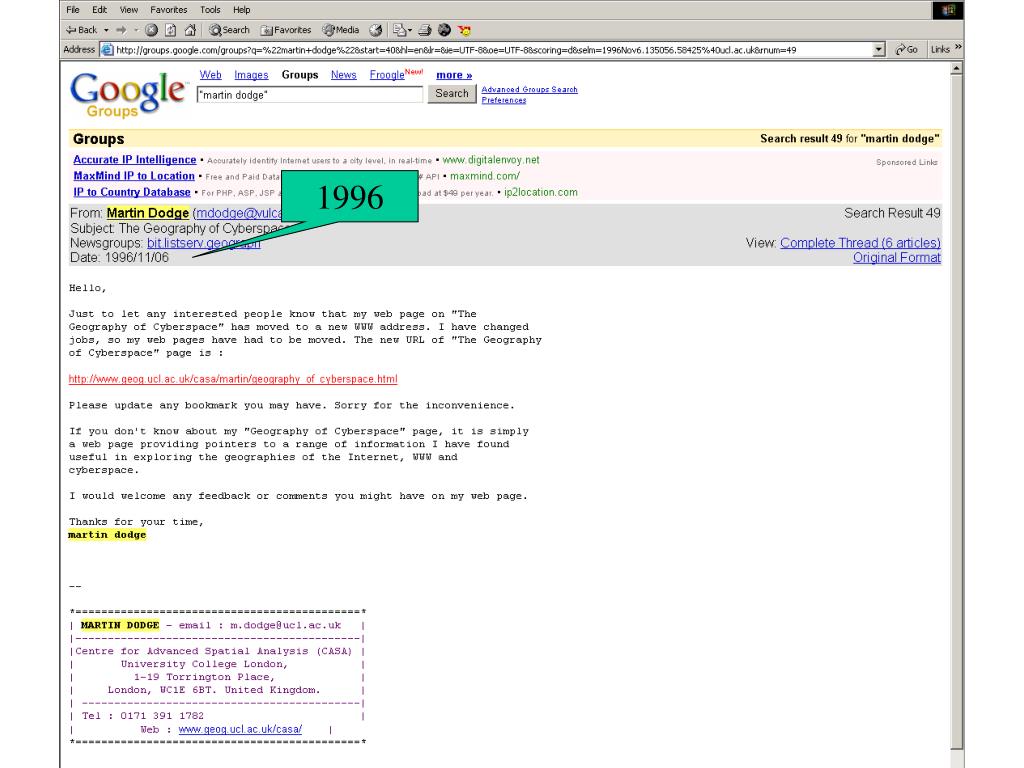Screen dimensions: 1024x768
Task: Open the Back history dropdown arrow
Action: pos(106,30)
